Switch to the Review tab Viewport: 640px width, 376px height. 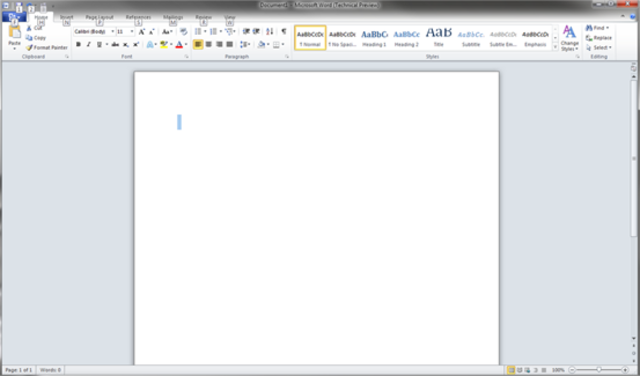(204, 17)
